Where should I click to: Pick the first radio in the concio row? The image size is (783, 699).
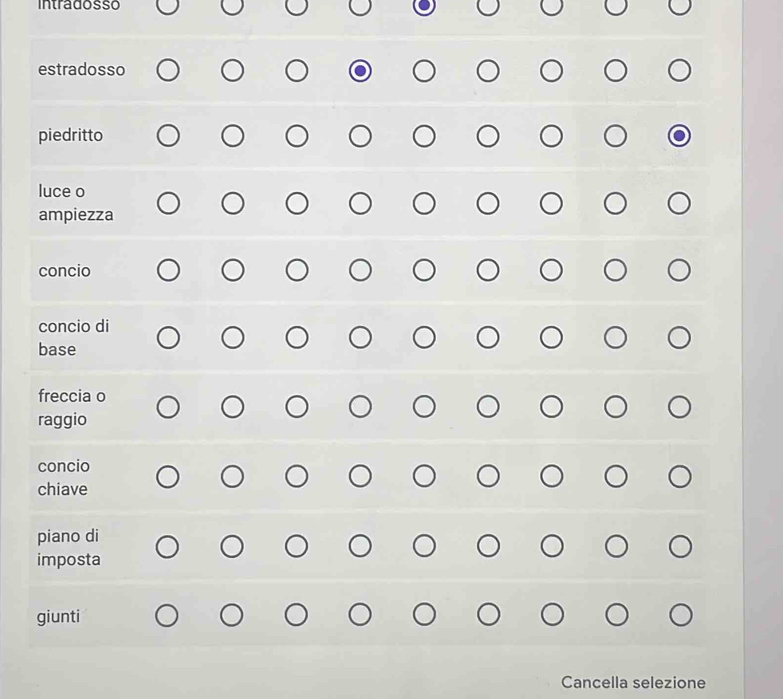pos(168,270)
